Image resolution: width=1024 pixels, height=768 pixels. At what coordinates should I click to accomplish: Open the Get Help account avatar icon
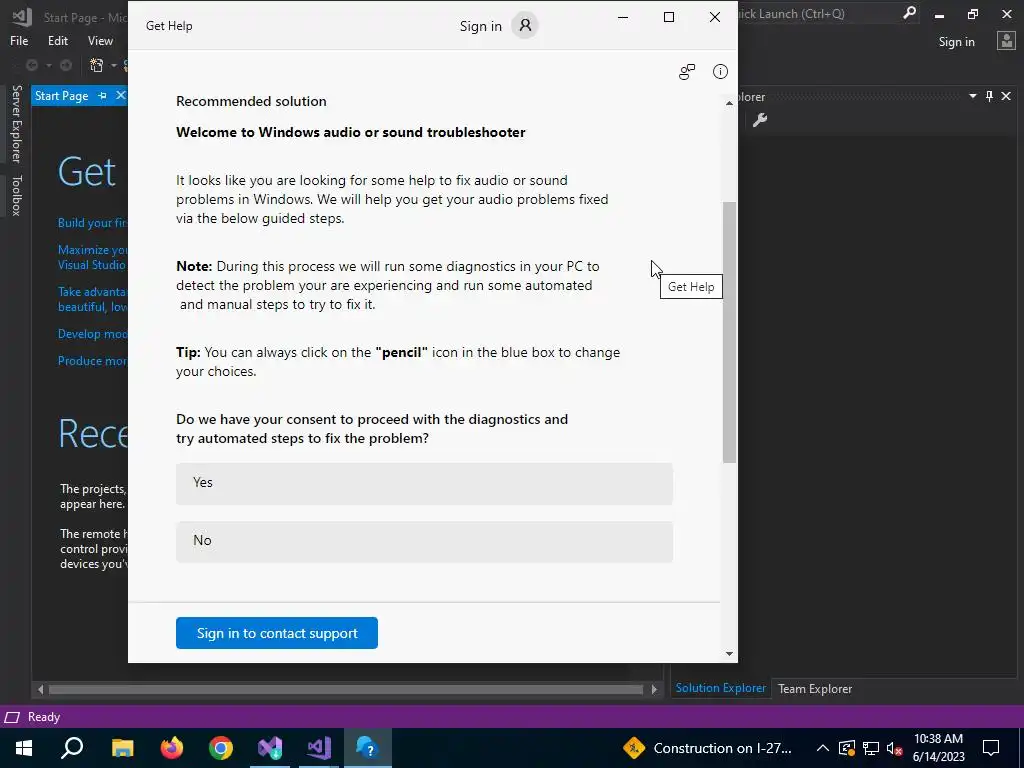525,25
